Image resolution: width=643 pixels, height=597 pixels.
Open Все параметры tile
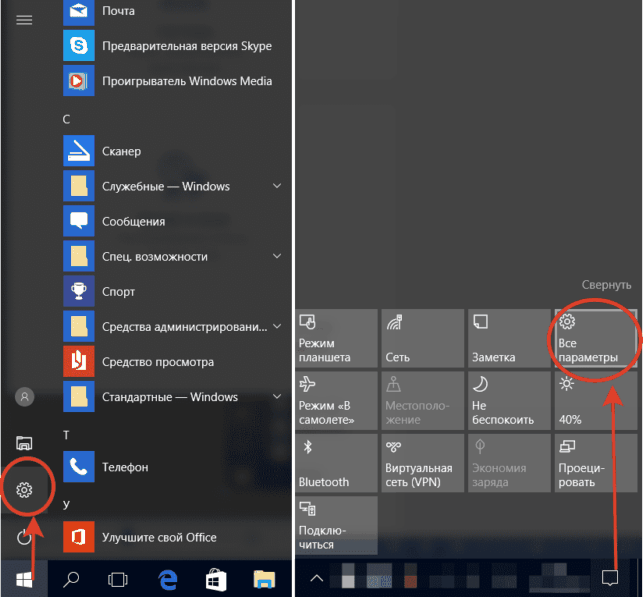point(596,338)
